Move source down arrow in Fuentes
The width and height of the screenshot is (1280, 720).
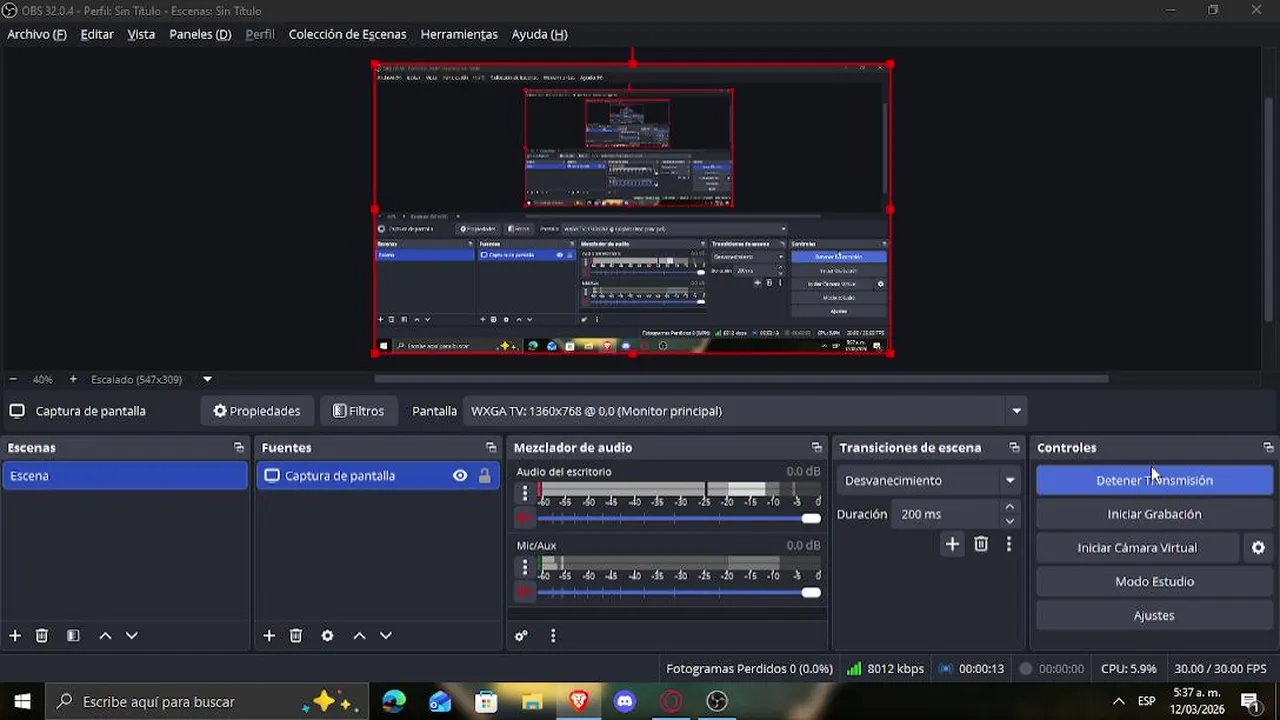coord(386,636)
